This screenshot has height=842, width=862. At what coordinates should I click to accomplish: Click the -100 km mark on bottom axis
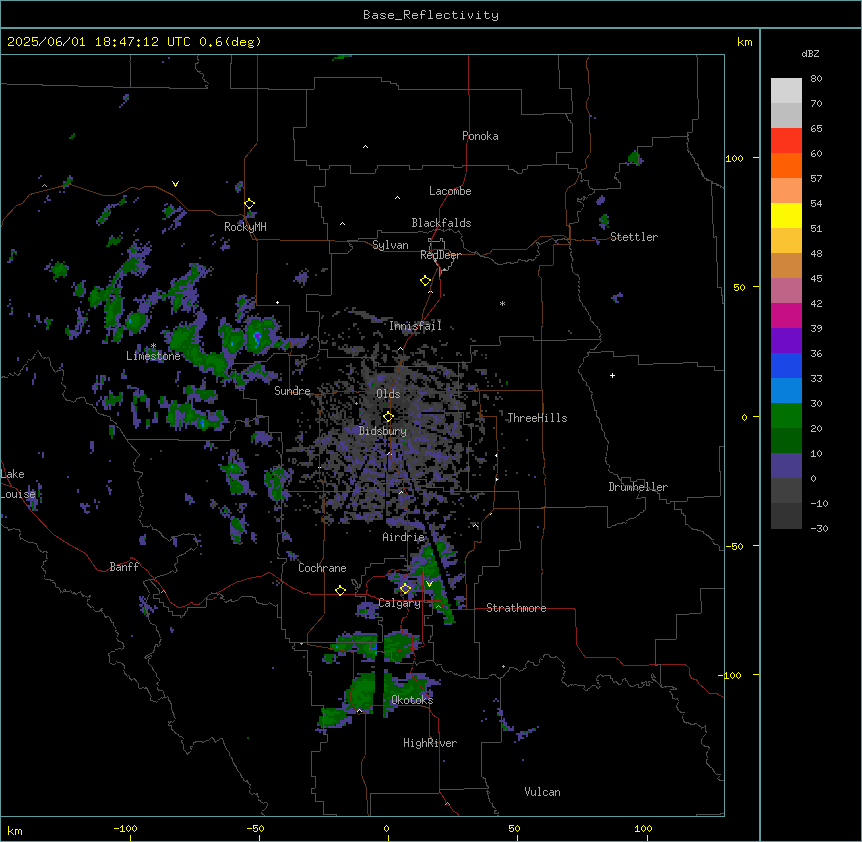coord(125,828)
